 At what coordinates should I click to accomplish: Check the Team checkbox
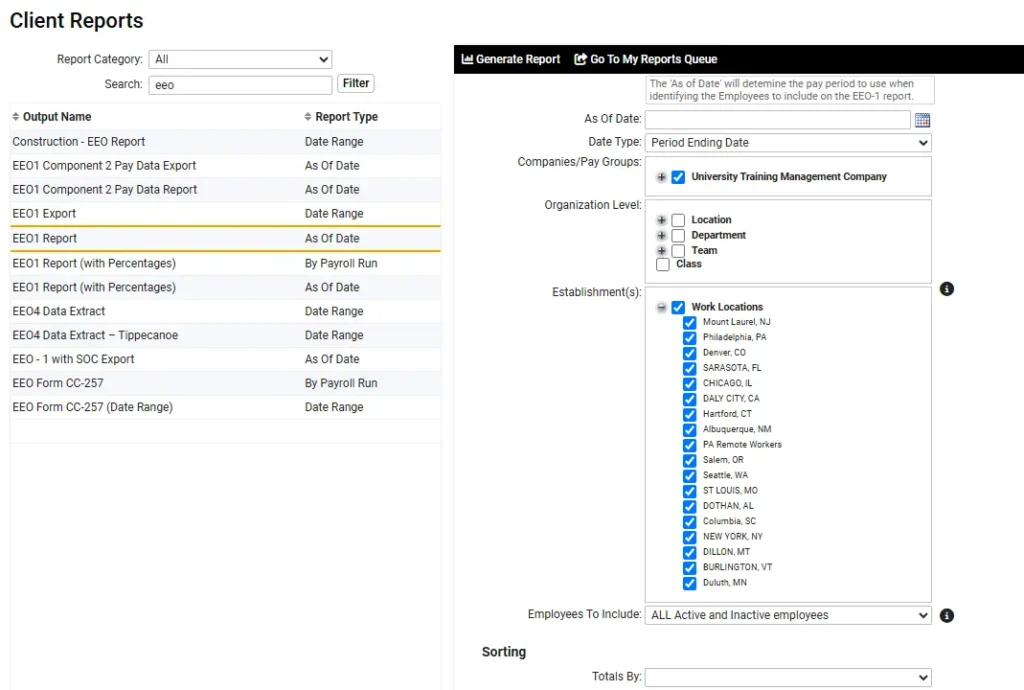click(x=678, y=251)
